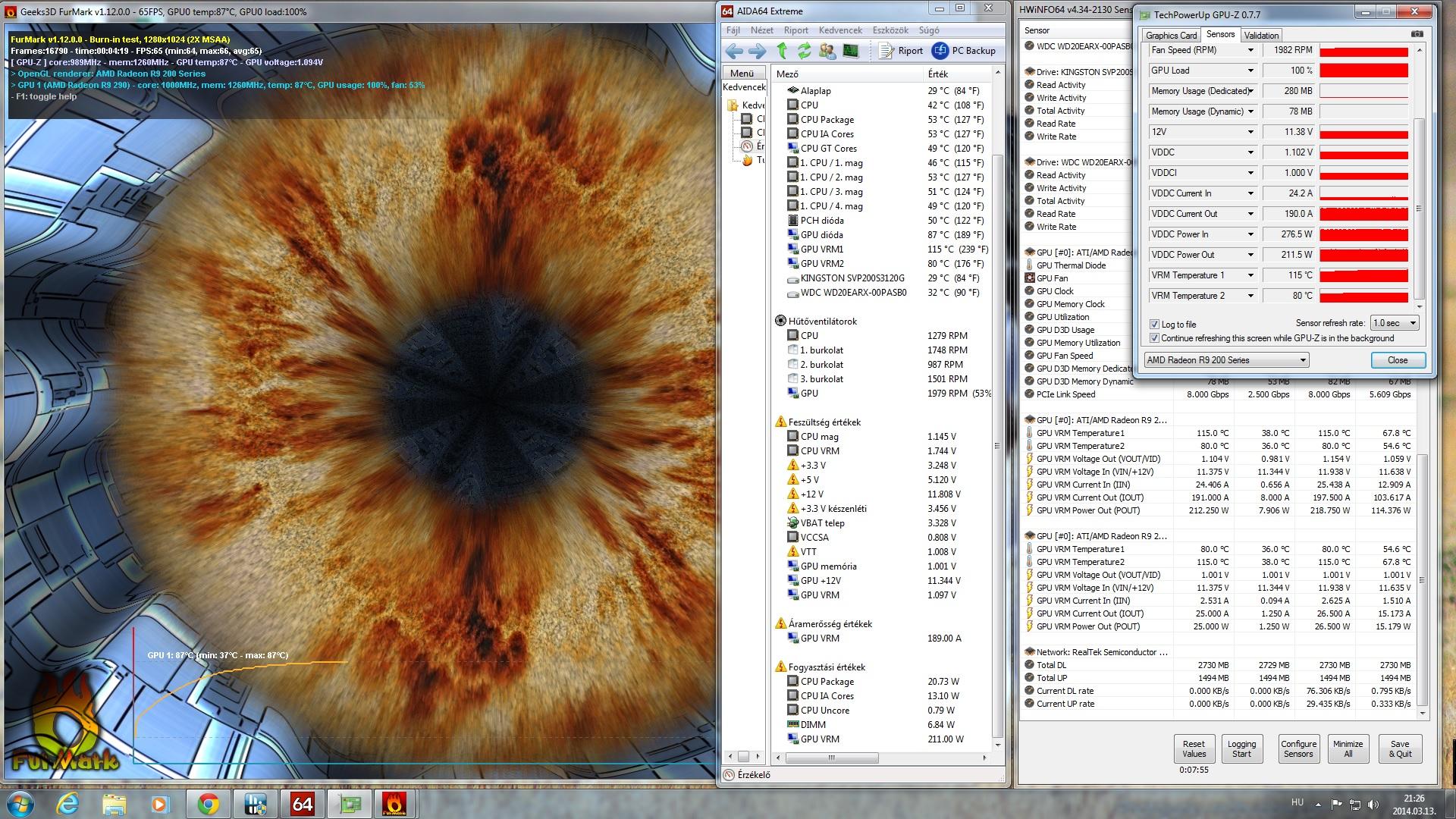The height and width of the screenshot is (819, 1456).
Task: Open the Nézet menu in AIDA64
Action: [761, 30]
